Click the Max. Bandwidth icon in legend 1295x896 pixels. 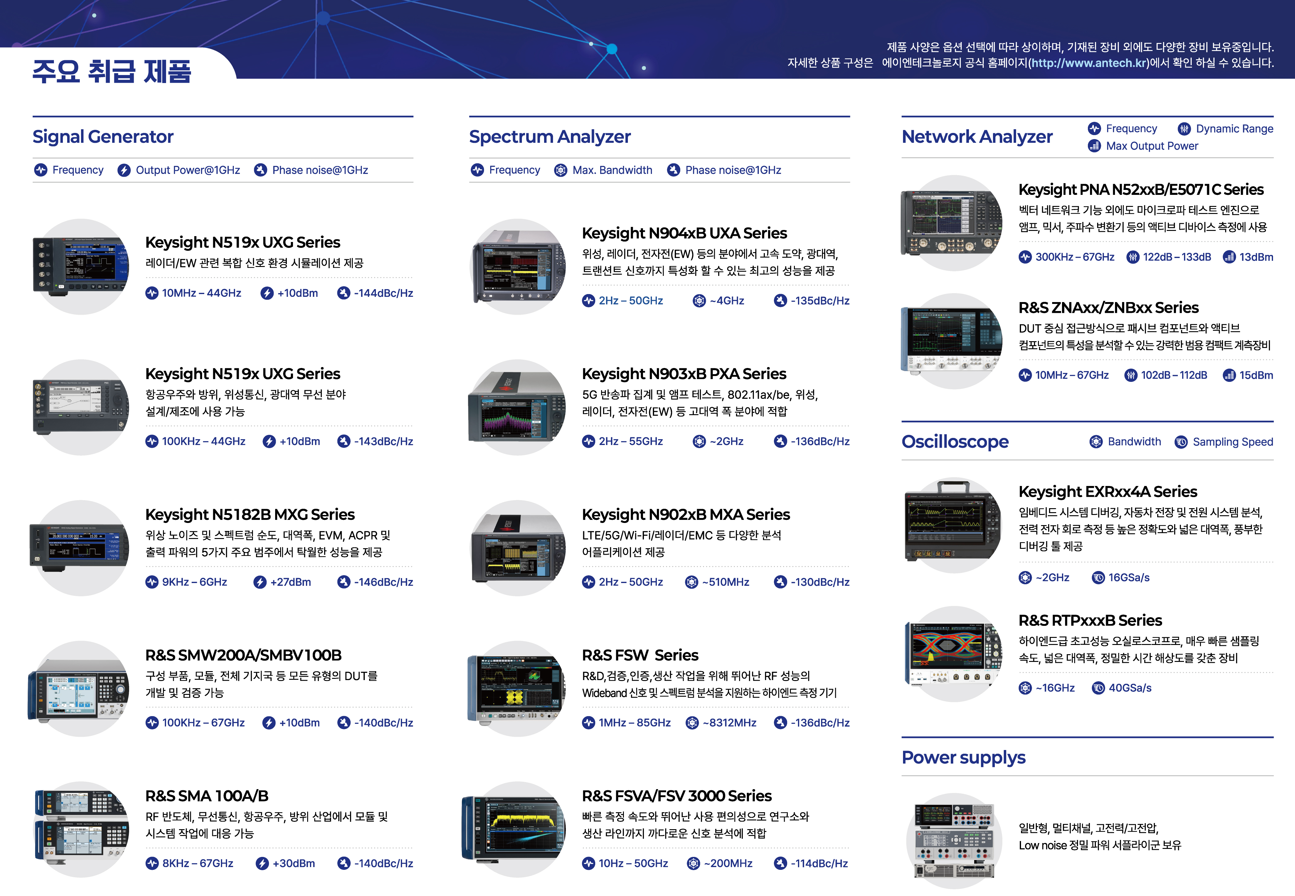click(x=560, y=170)
